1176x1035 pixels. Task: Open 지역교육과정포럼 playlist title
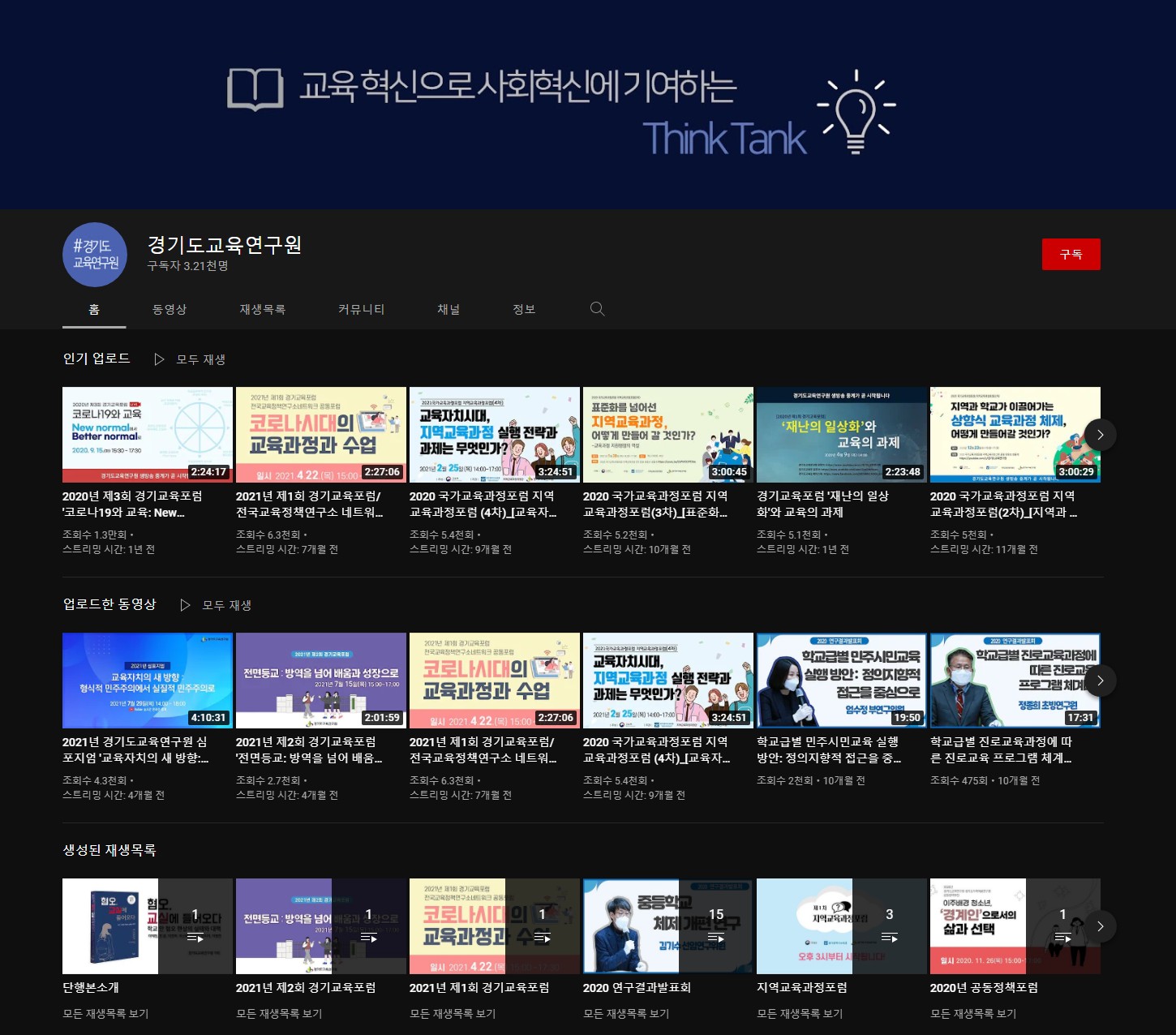(802, 988)
